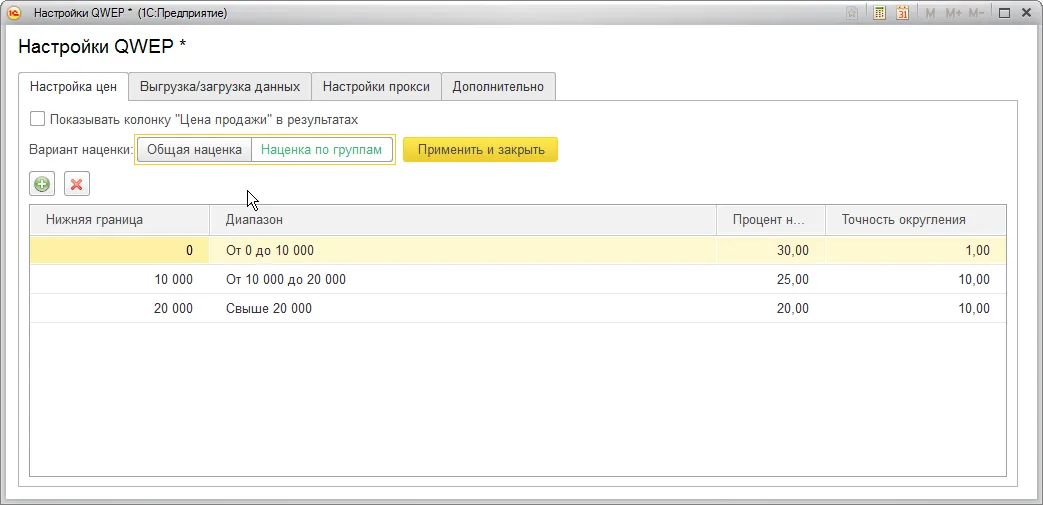The height and width of the screenshot is (505, 1043).
Task: Select the "Наценка по группам" option
Action: (320, 150)
